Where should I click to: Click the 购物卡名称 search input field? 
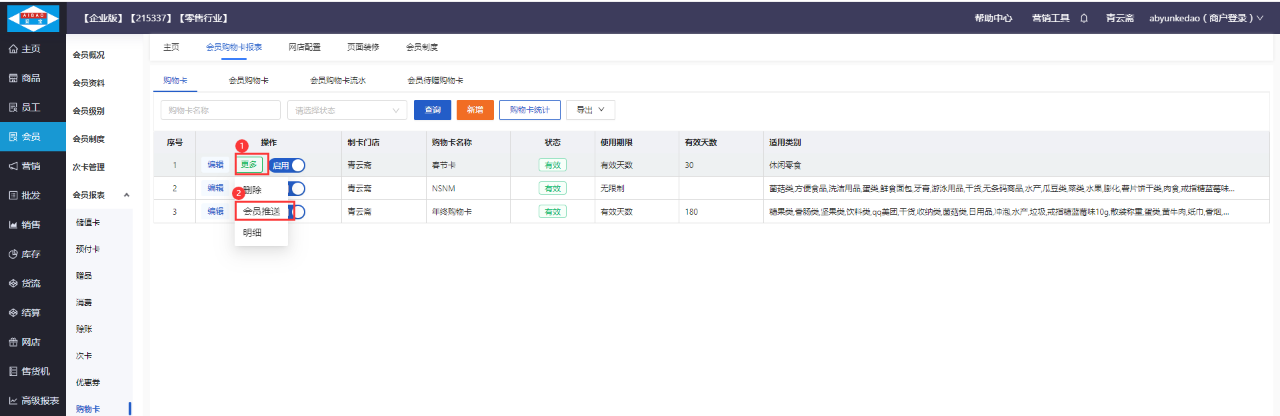click(220, 110)
